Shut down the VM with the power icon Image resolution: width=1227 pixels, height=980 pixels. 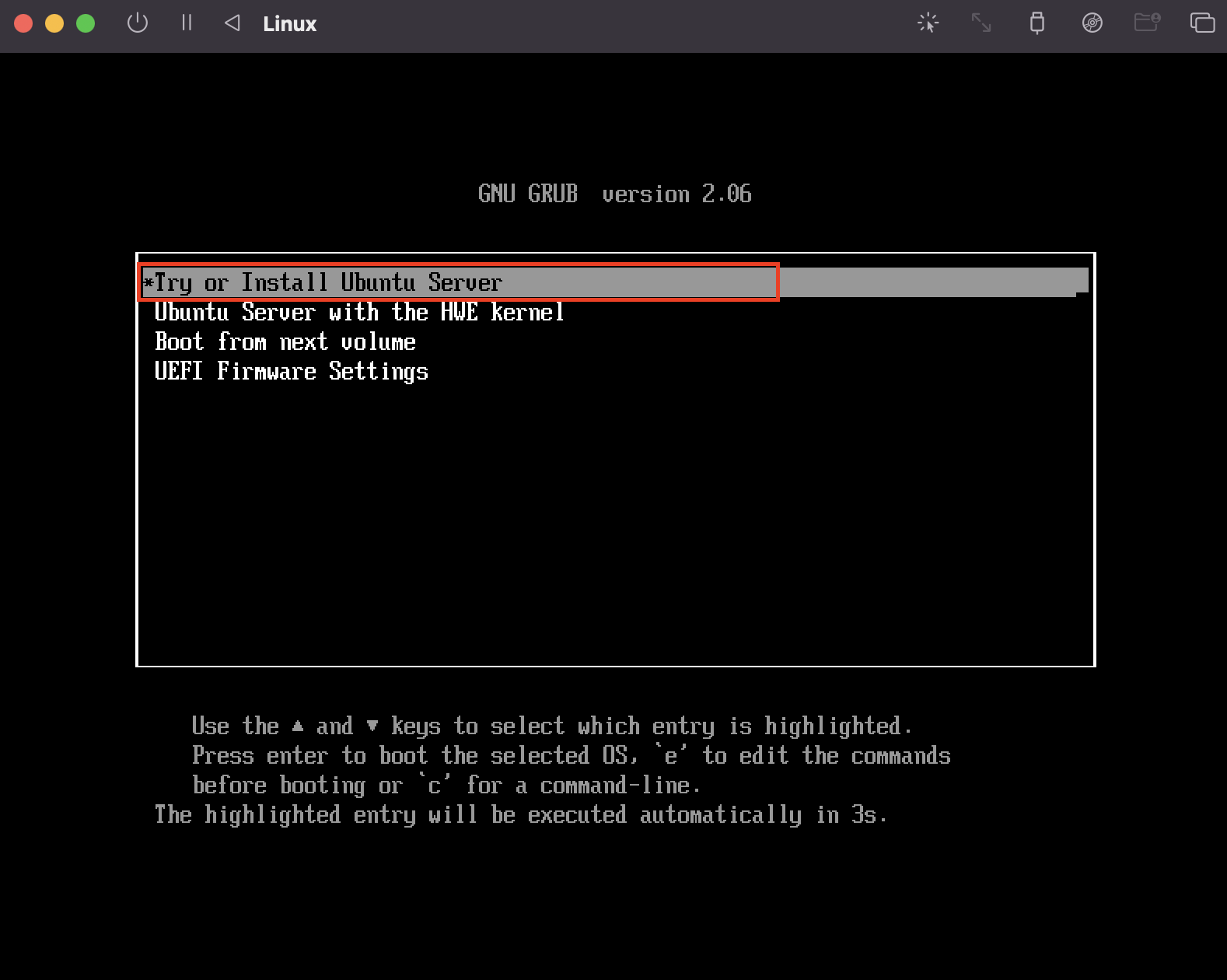point(138,23)
